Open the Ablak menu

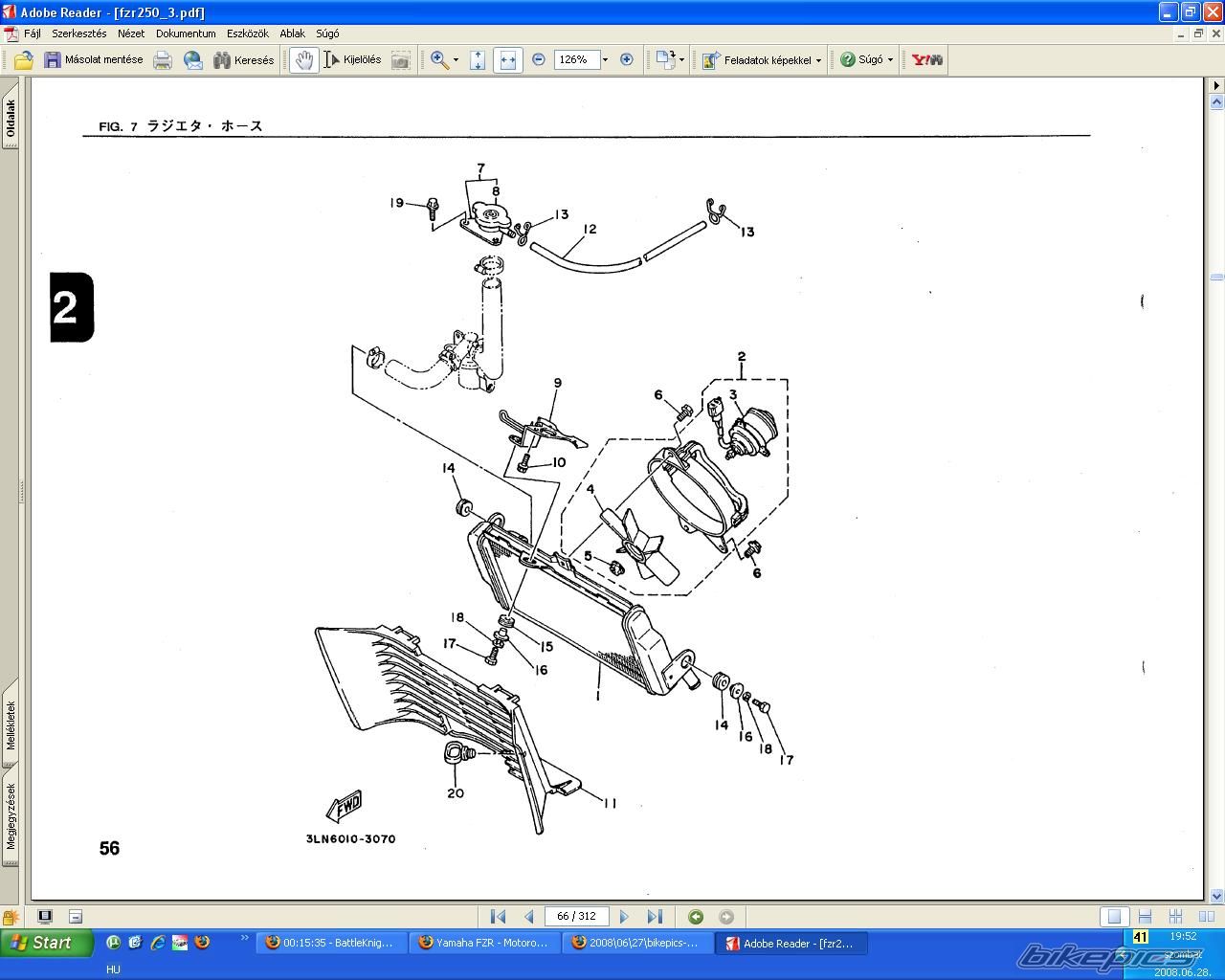pyautogui.click(x=293, y=33)
